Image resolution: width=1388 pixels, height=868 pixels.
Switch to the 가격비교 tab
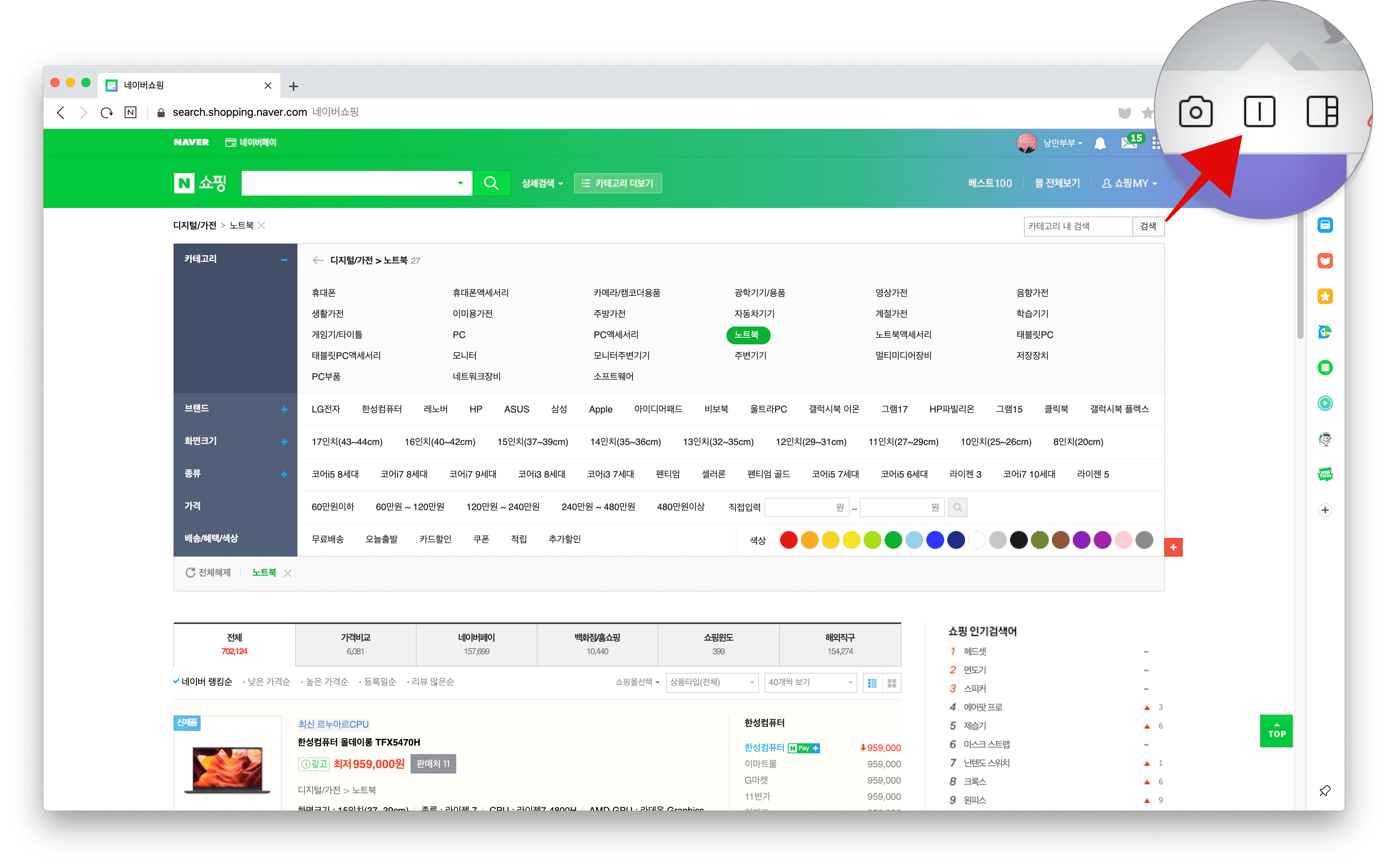tap(355, 643)
